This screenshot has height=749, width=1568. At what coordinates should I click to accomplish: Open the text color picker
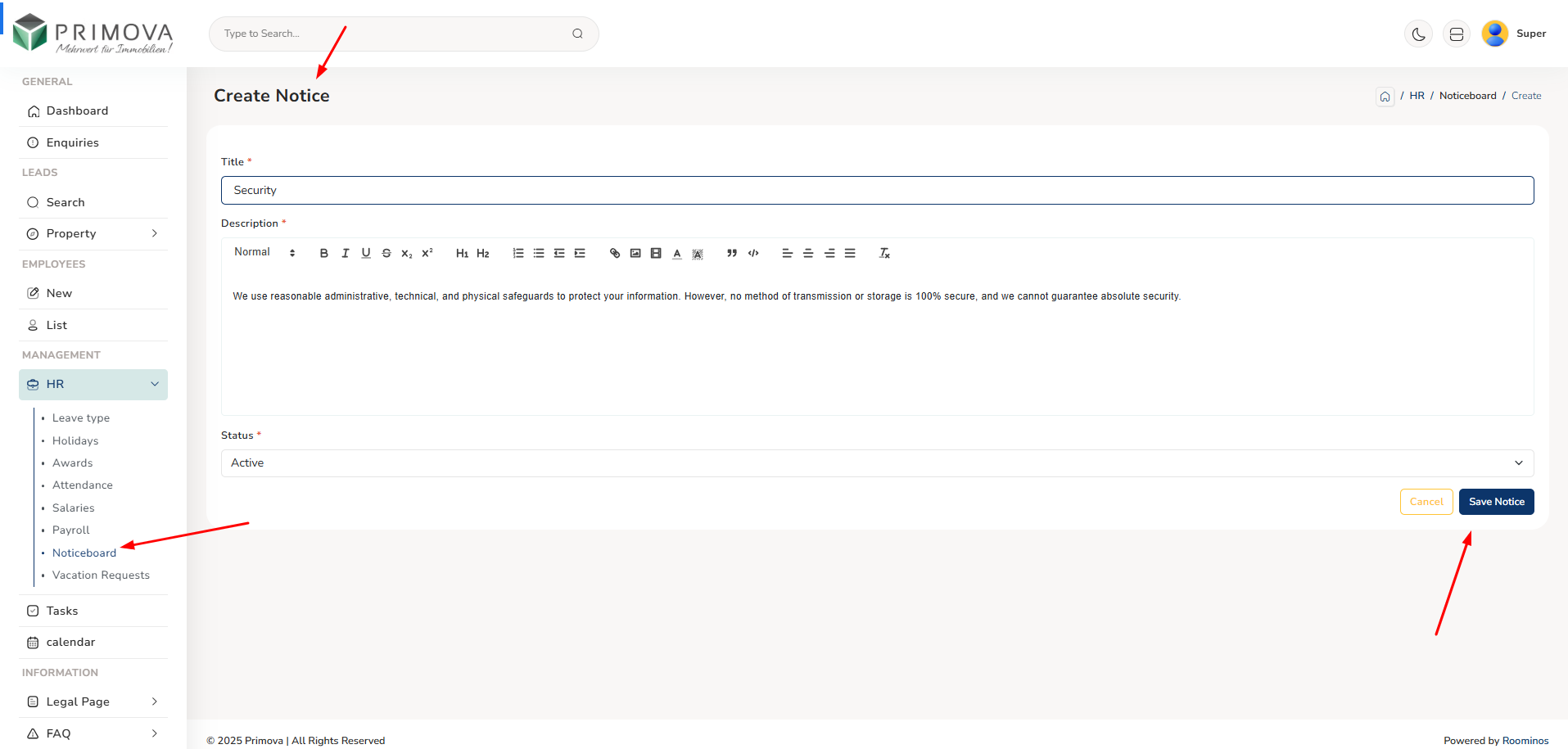pos(677,254)
